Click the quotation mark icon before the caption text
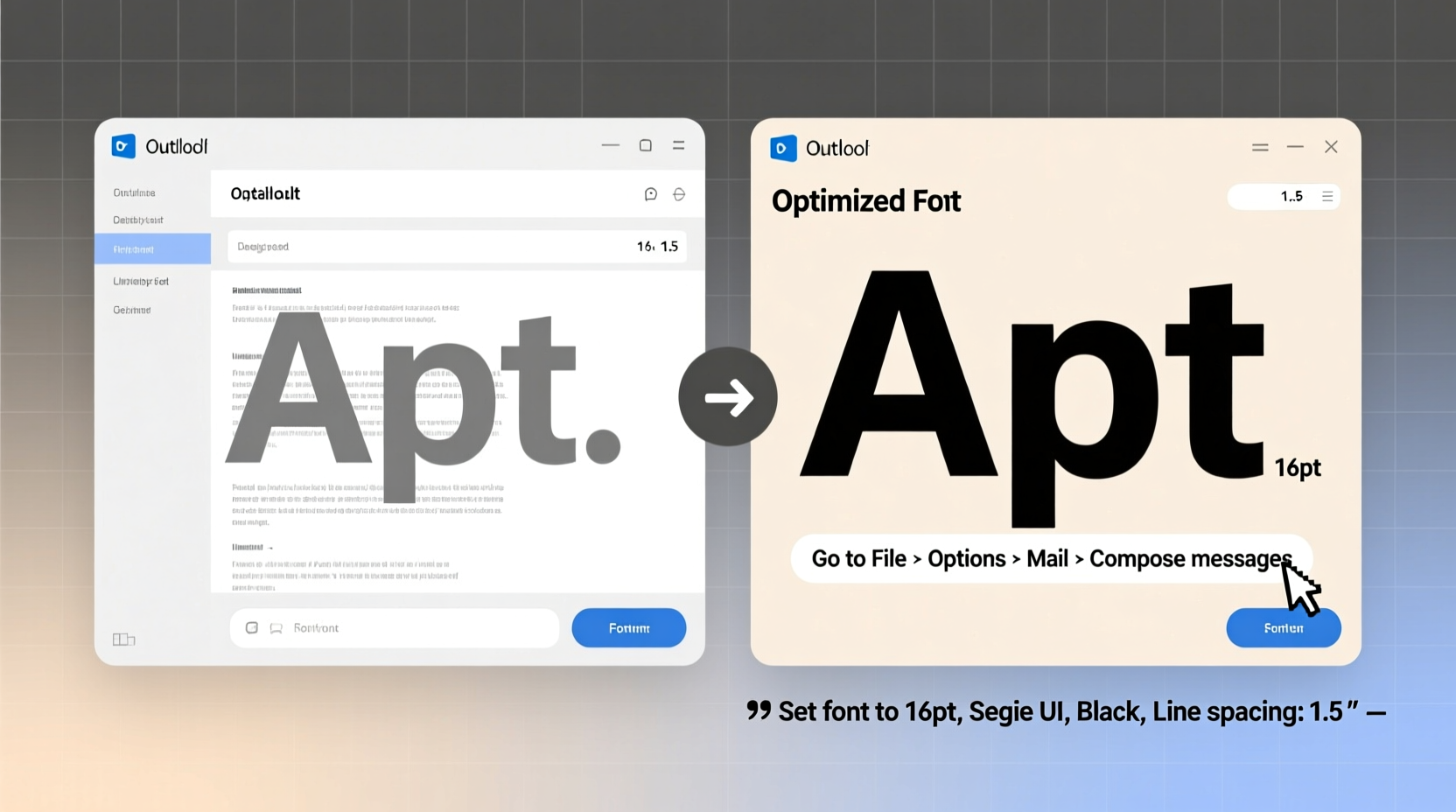Viewport: 1456px width, 812px height. 758,710
